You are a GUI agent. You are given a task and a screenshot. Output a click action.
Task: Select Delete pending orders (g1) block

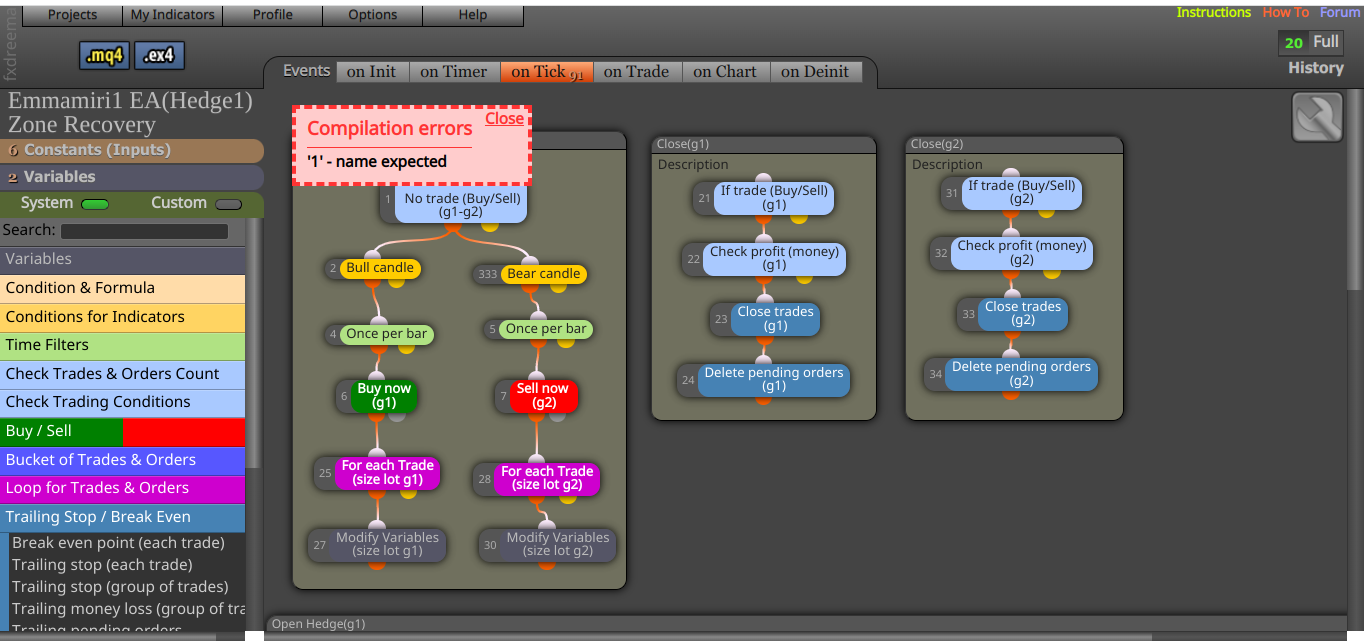coord(773,380)
